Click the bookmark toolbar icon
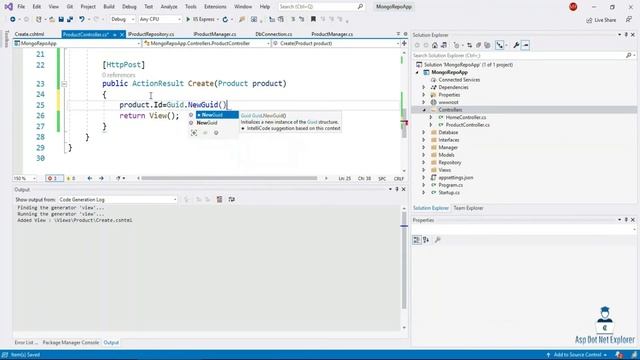Viewport: 640px width, 360px height. point(313,19)
